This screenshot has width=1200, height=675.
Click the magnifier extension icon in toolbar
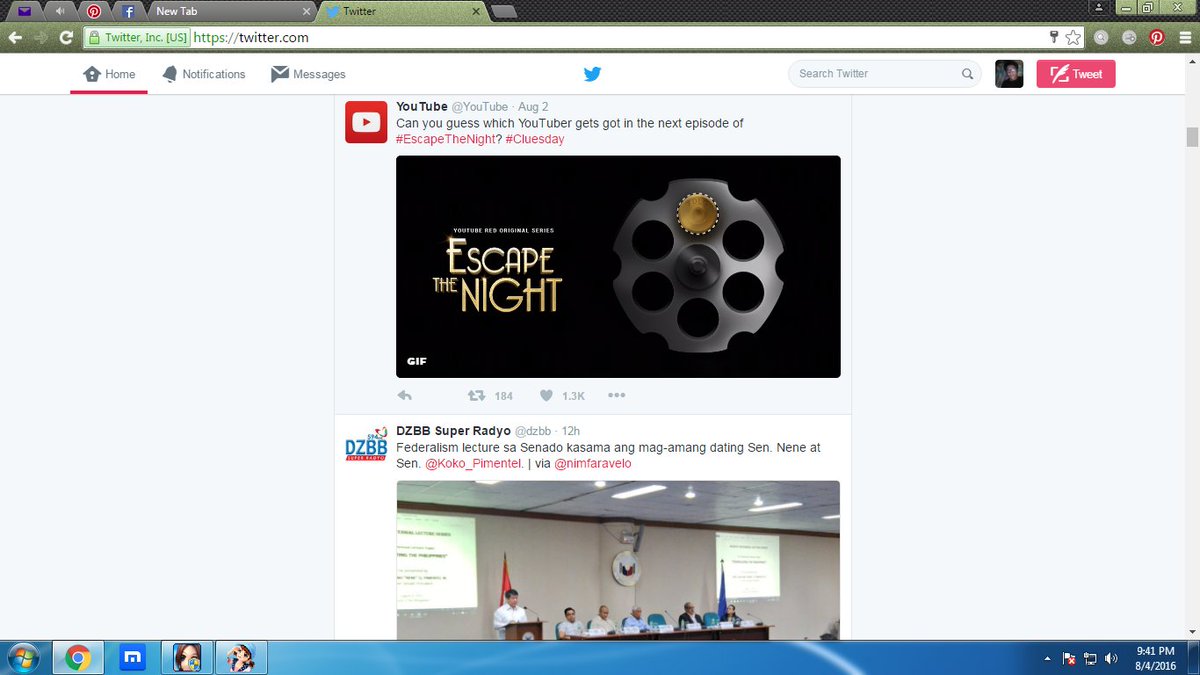point(1101,38)
